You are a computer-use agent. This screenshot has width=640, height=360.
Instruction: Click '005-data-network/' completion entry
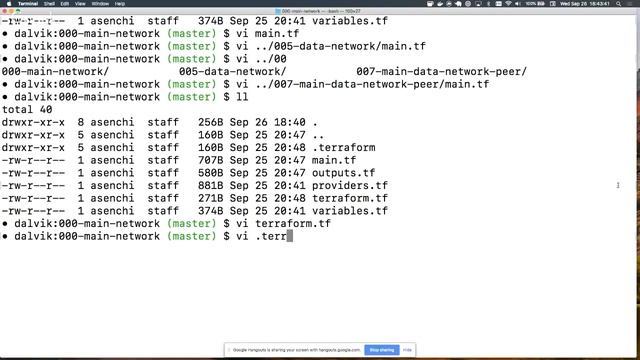pyautogui.click(x=233, y=71)
